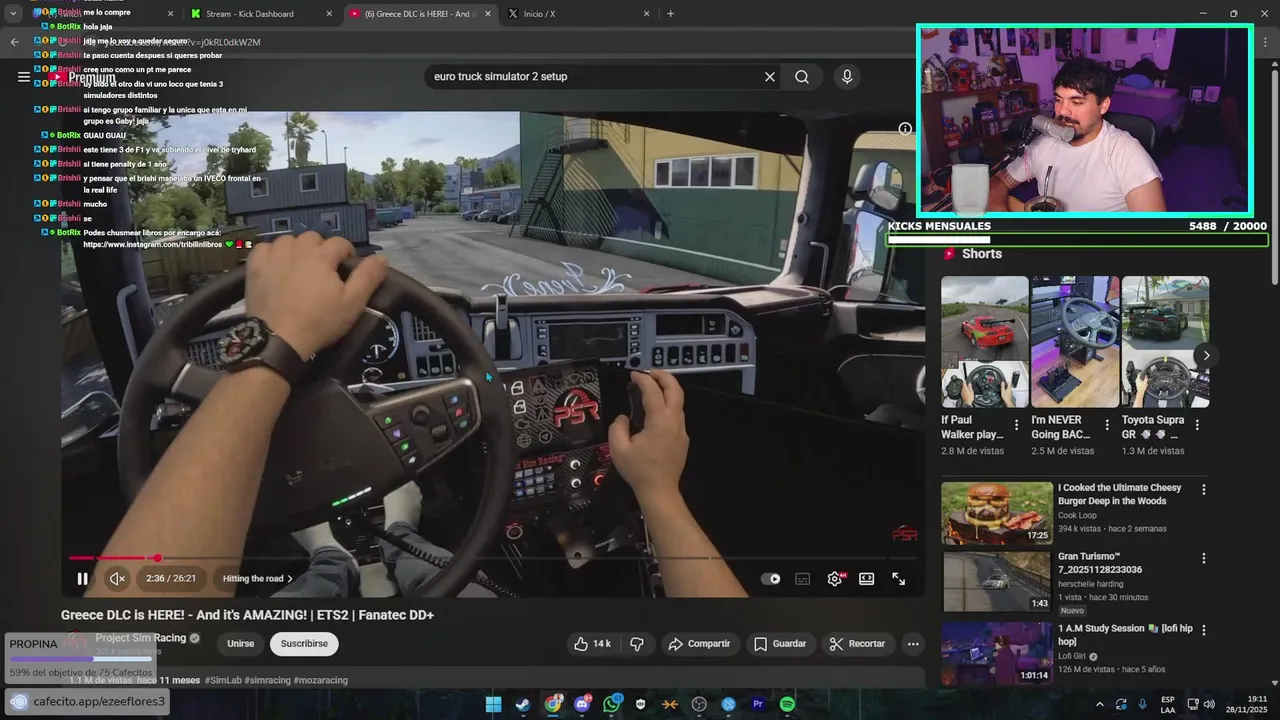
Task: Open YouTube hamburger guide menu
Action: click(24, 77)
